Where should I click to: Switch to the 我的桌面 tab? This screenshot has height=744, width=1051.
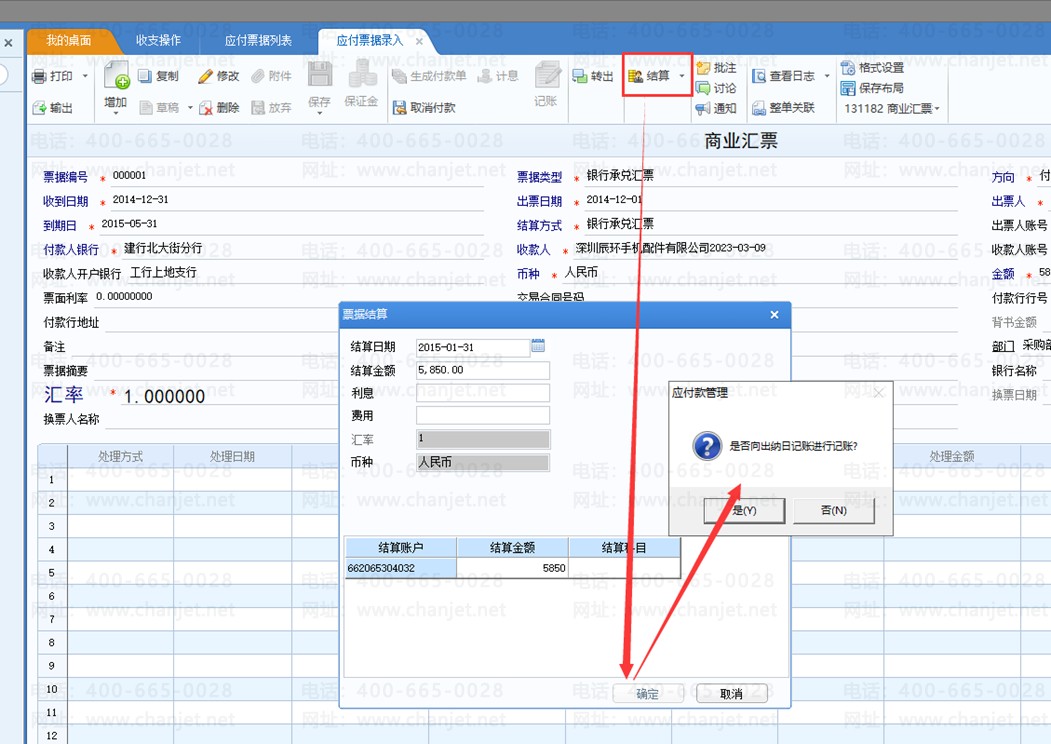coord(69,40)
